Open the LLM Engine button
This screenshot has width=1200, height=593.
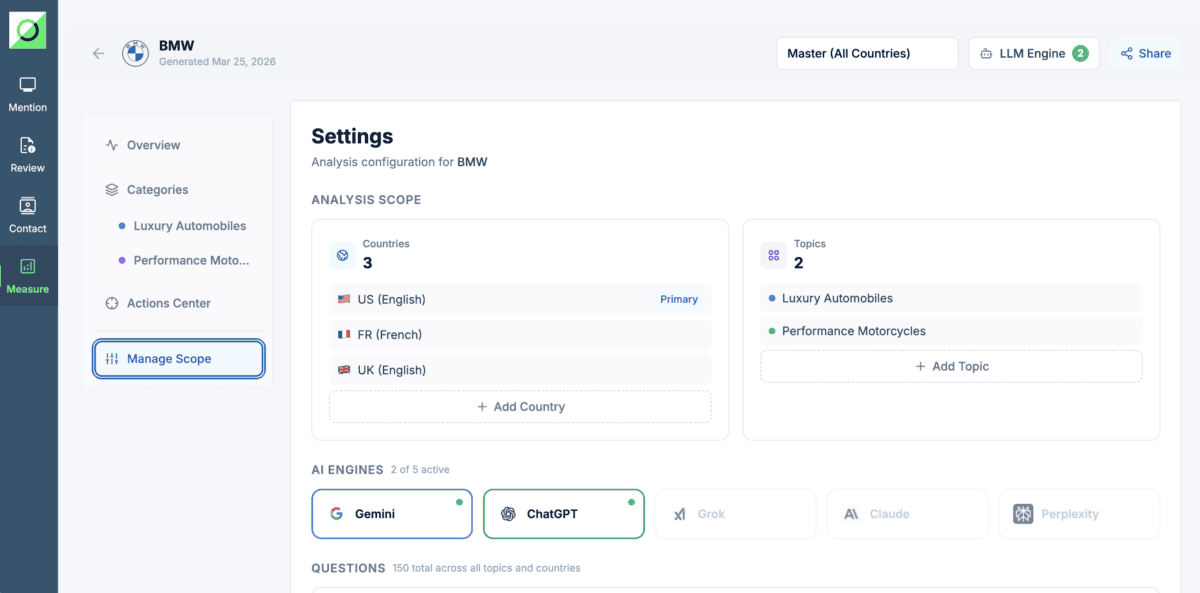[x=1033, y=54]
